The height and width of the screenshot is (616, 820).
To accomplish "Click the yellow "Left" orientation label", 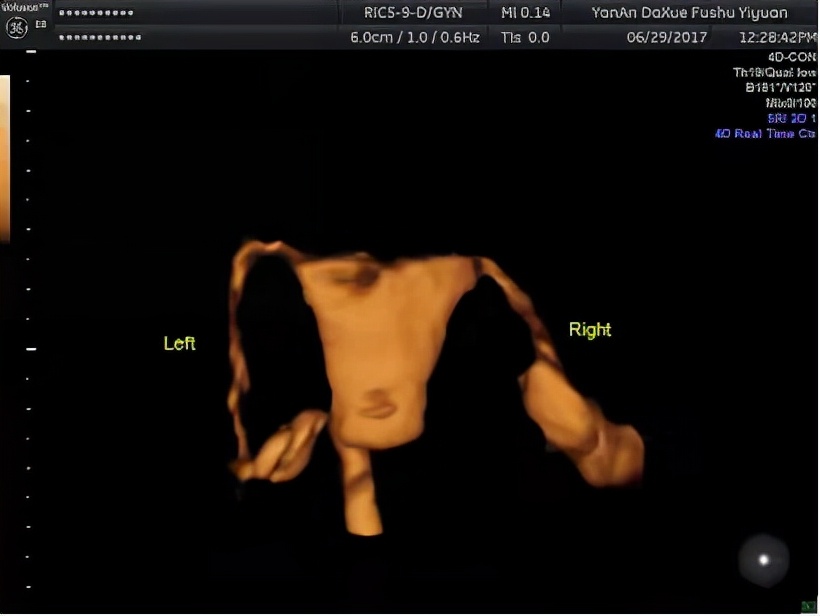I will pos(180,344).
